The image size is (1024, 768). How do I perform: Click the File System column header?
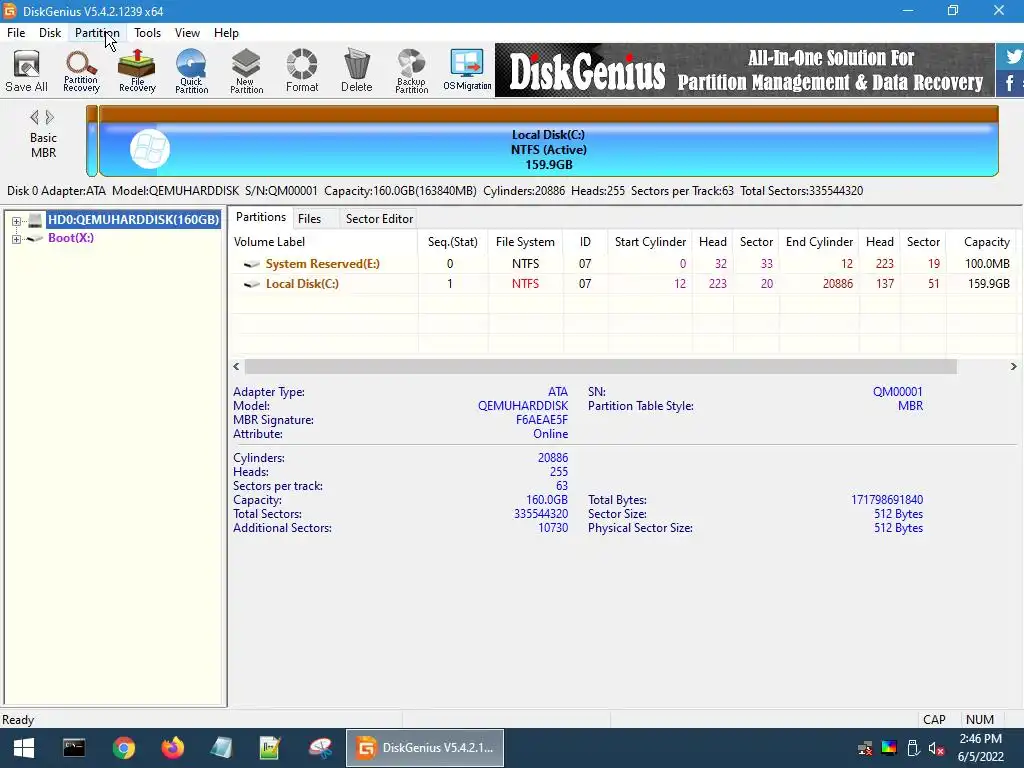point(525,242)
